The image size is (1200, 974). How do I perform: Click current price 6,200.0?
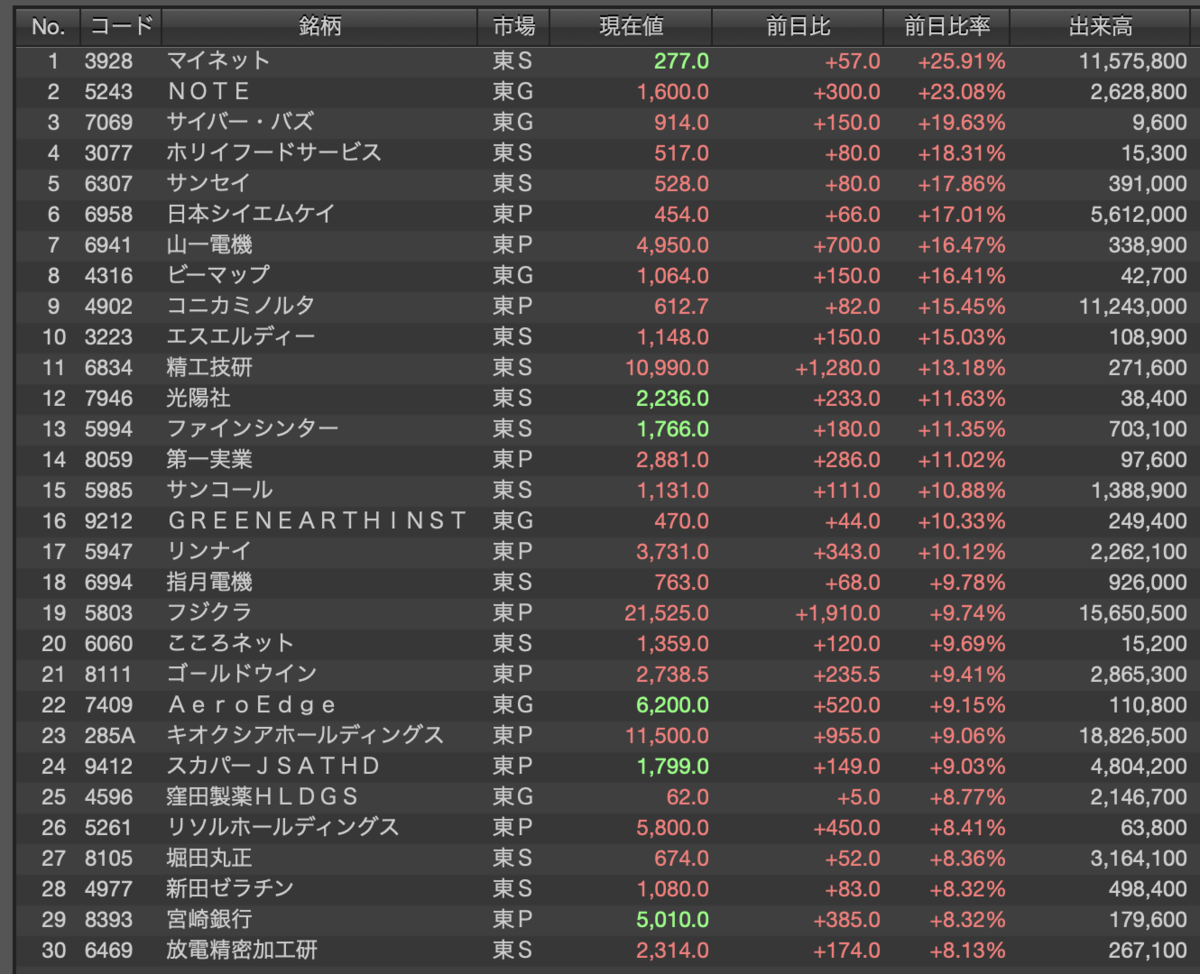pyautogui.click(x=672, y=705)
